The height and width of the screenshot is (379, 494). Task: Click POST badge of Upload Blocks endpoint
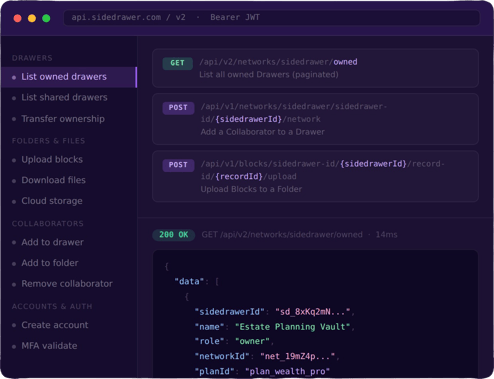coord(178,165)
